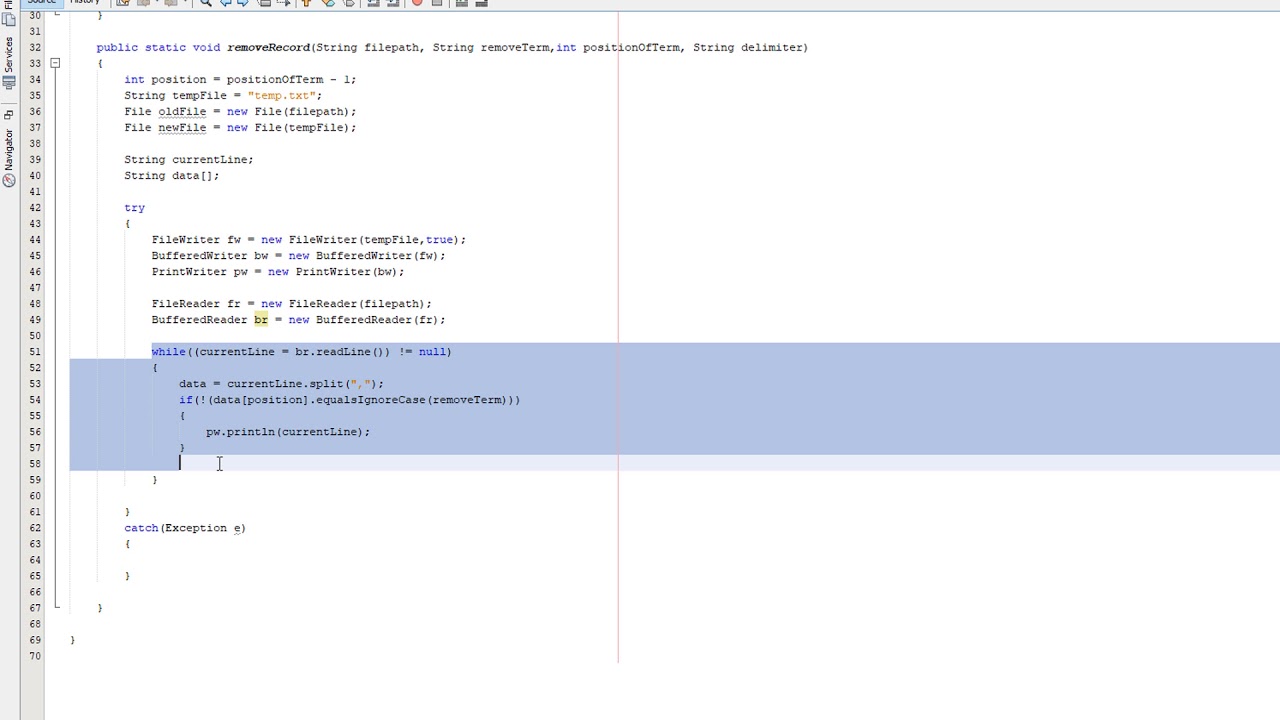Viewport: 1280px width, 720px height.
Task: Click the while keyword on line 51
Action: (168, 351)
